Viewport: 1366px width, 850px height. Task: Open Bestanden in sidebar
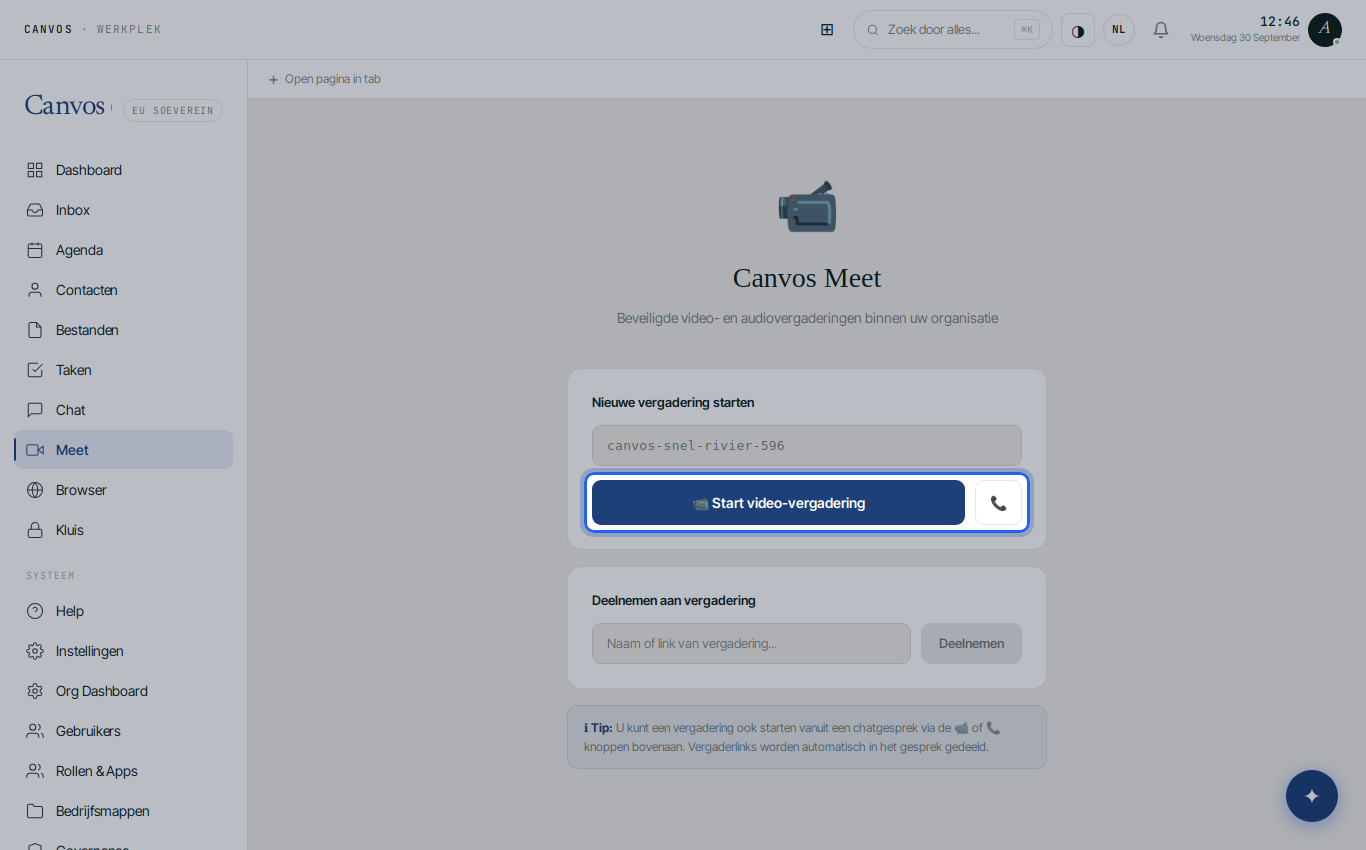[123, 330]
